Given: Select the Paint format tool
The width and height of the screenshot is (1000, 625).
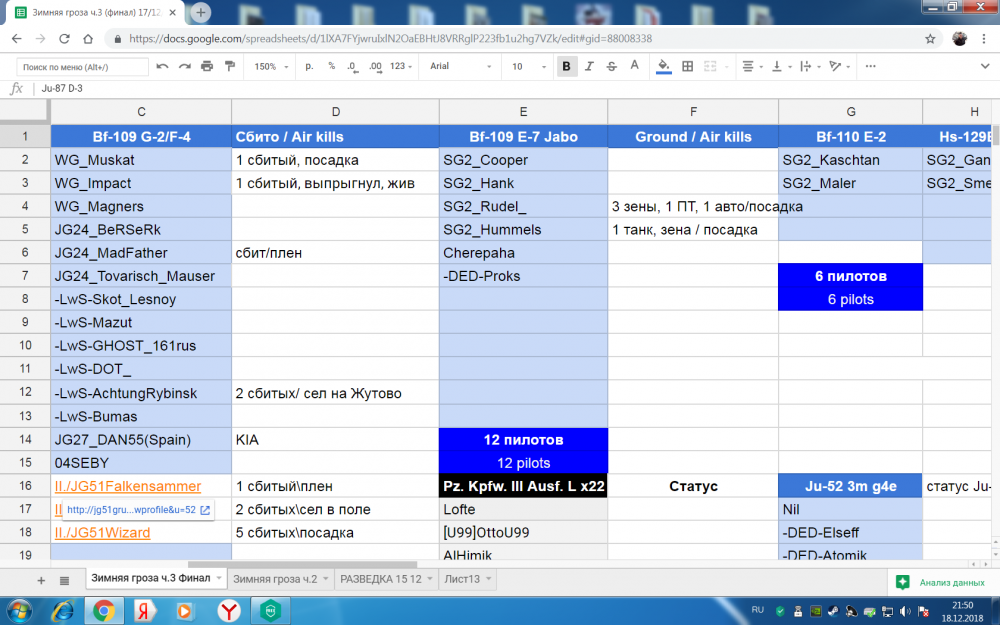Looking at the screenshot, I should click(228, 65).
